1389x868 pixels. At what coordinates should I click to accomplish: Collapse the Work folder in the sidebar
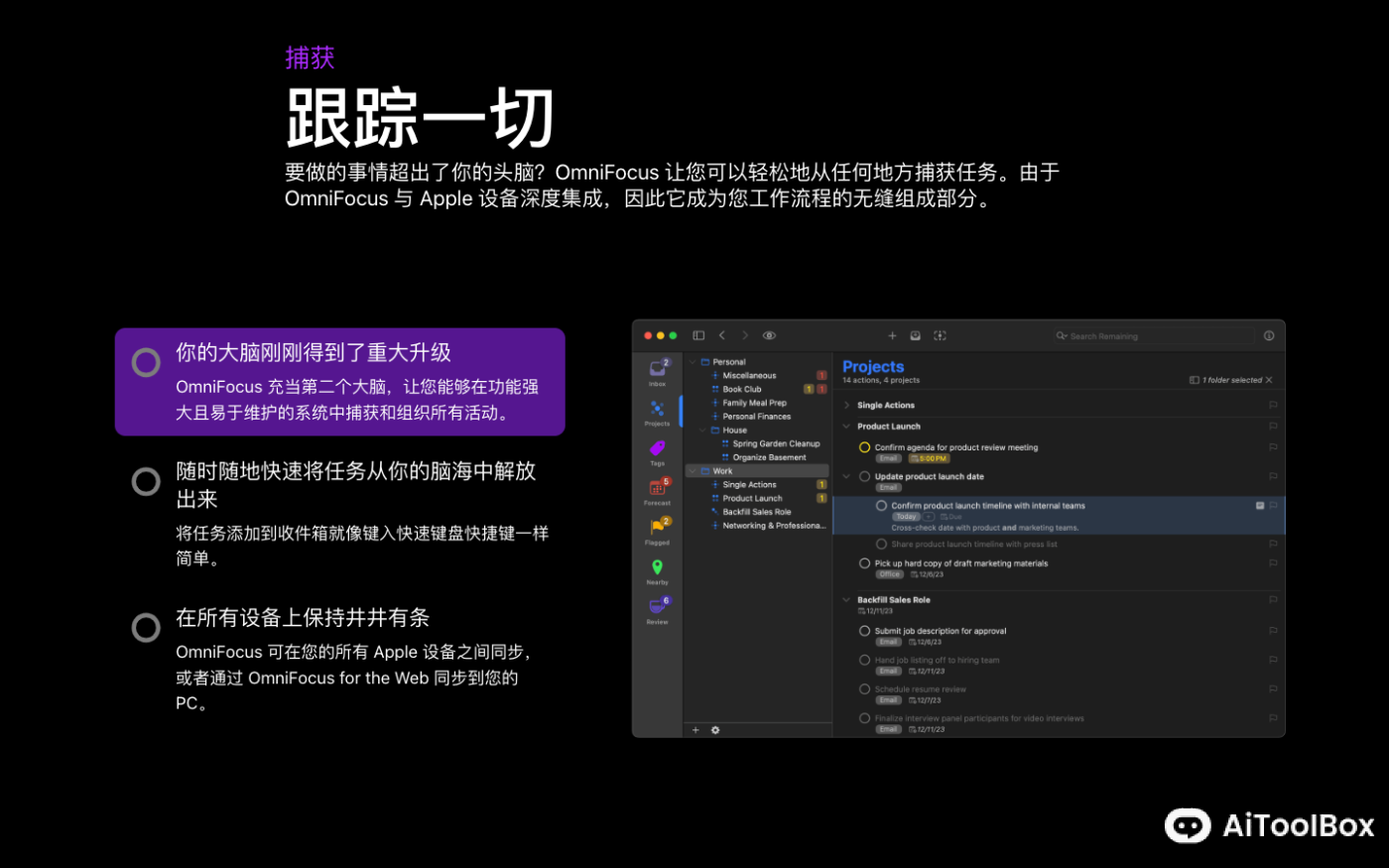pyautogui.click(x=693, y=469)
